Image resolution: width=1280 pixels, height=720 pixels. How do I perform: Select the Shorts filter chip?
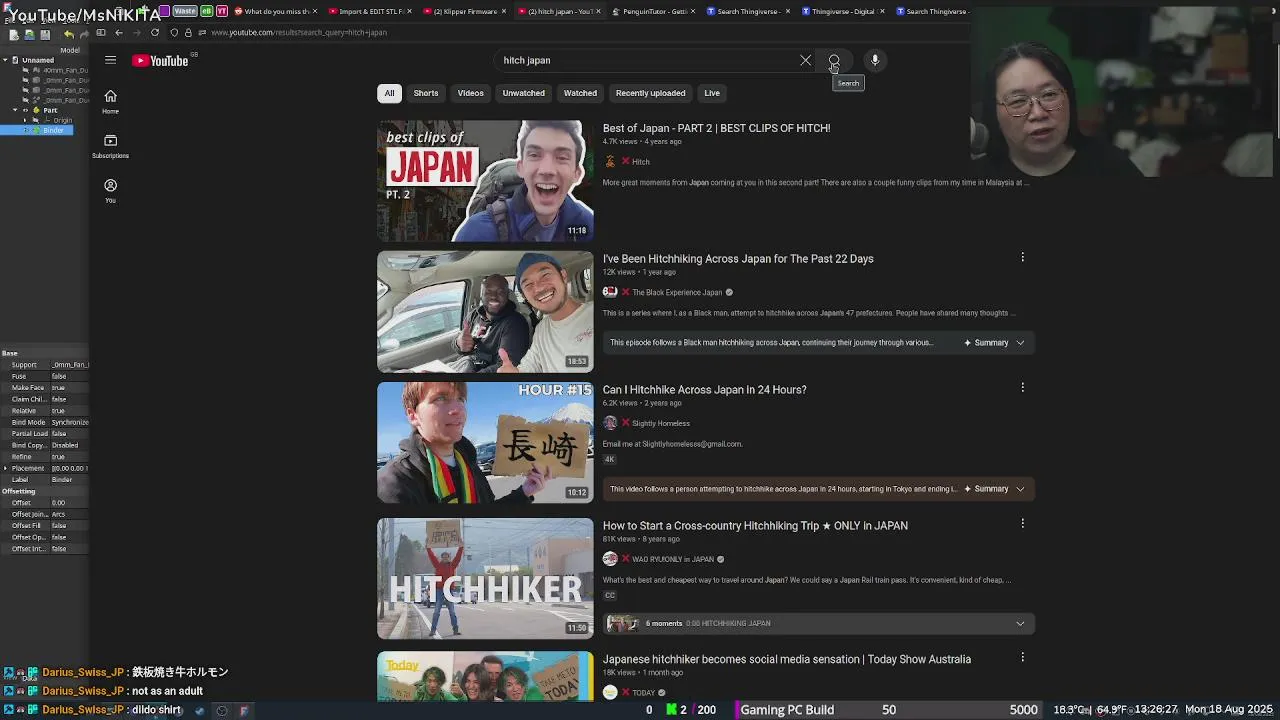pyautogui.click(x=426, y=93)
